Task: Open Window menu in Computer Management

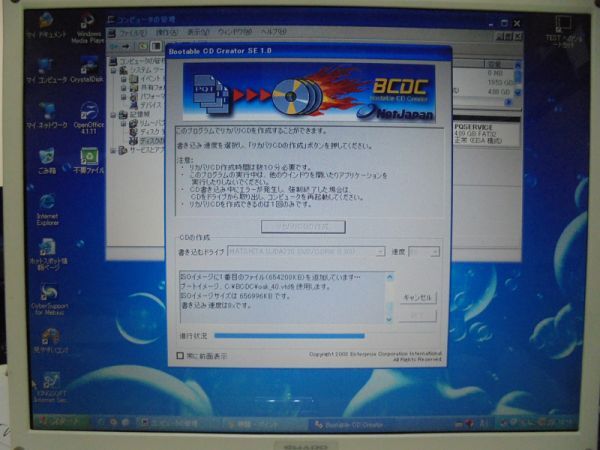Action: point(235,32)
